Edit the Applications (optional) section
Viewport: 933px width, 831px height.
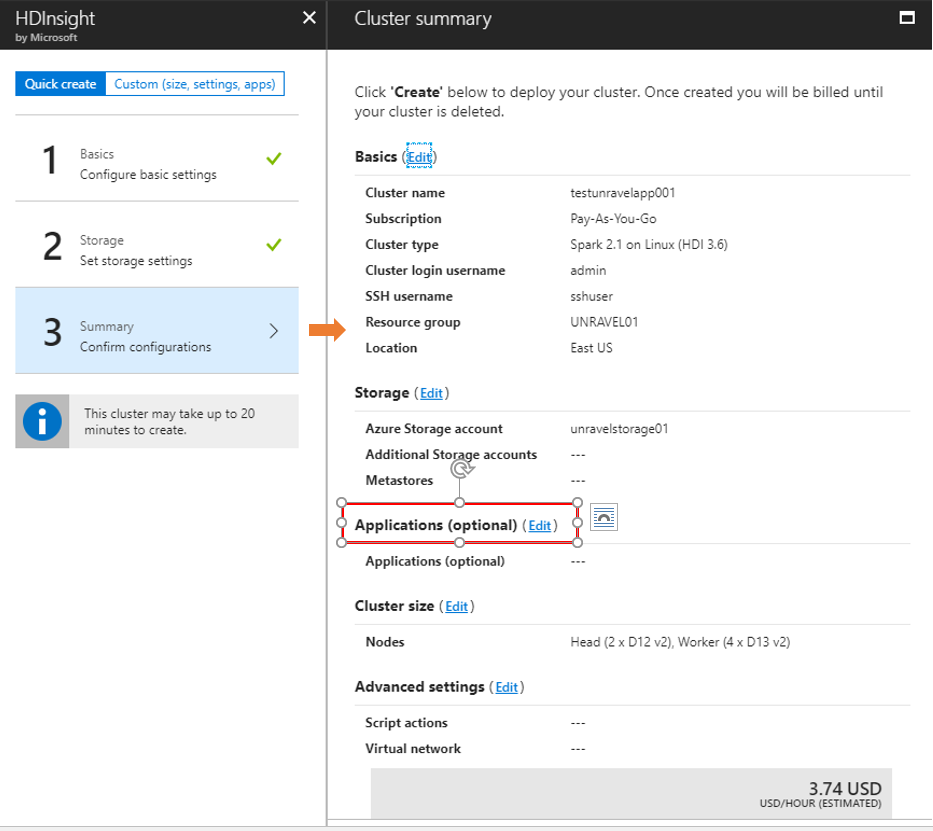pyautogui.click(x=540, y=526)
